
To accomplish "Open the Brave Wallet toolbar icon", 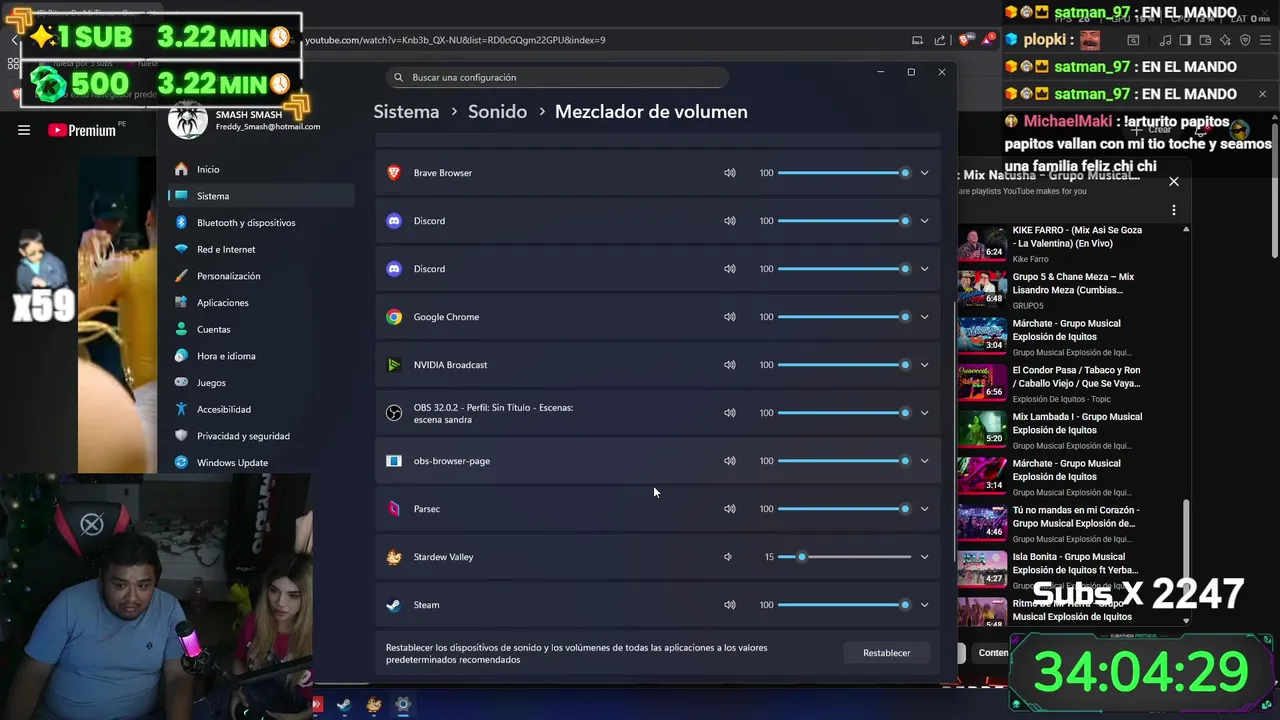I will click(x=1206, y=40).
